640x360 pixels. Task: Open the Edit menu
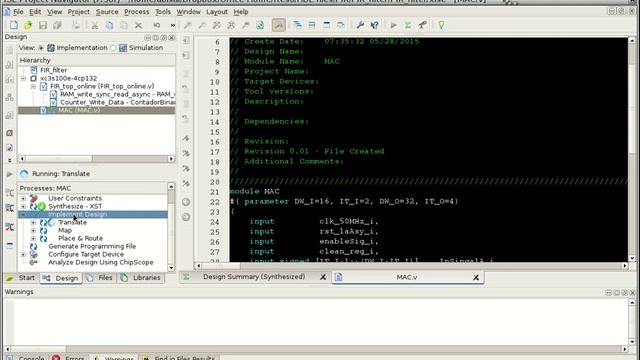(35, 12)
